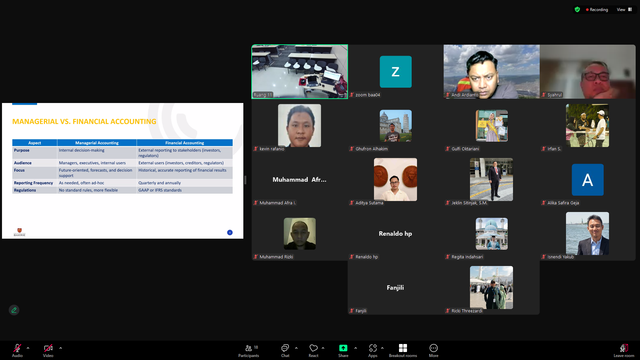Click the muted mic icon beside Muhammad Rizki
The width and height of the screenshot is (640, 360).
tap(256, 257)
